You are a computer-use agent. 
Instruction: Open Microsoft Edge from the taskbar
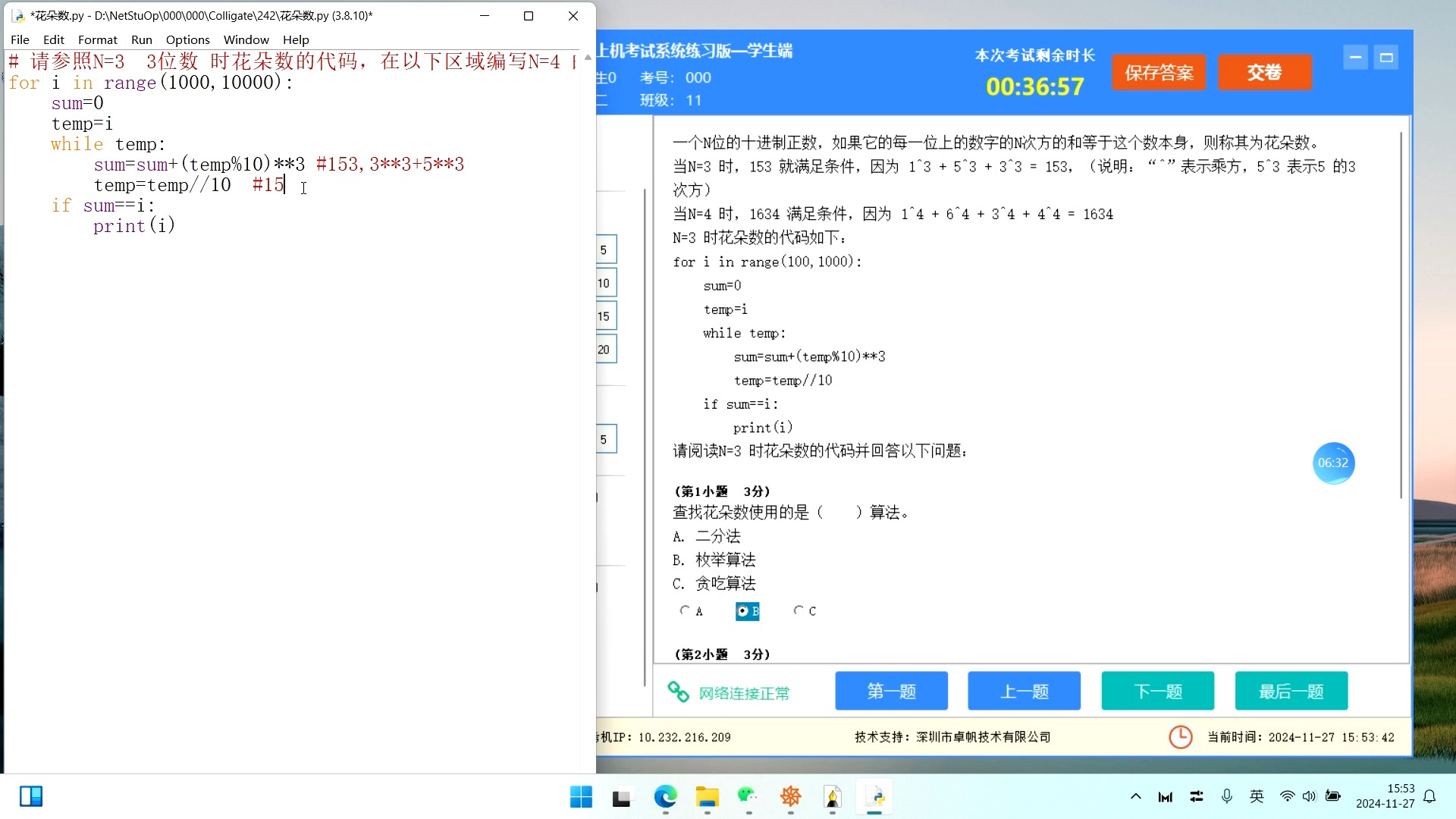coord(665,797)
